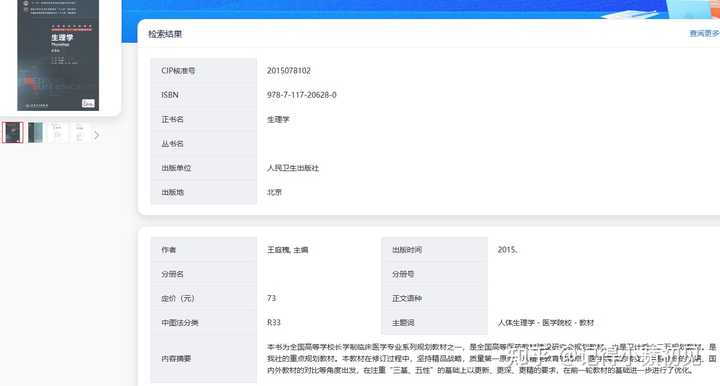Screen dimensions: 720x386
Task: Select the second cover thumbnail
Action: click(x=35, y=133)
